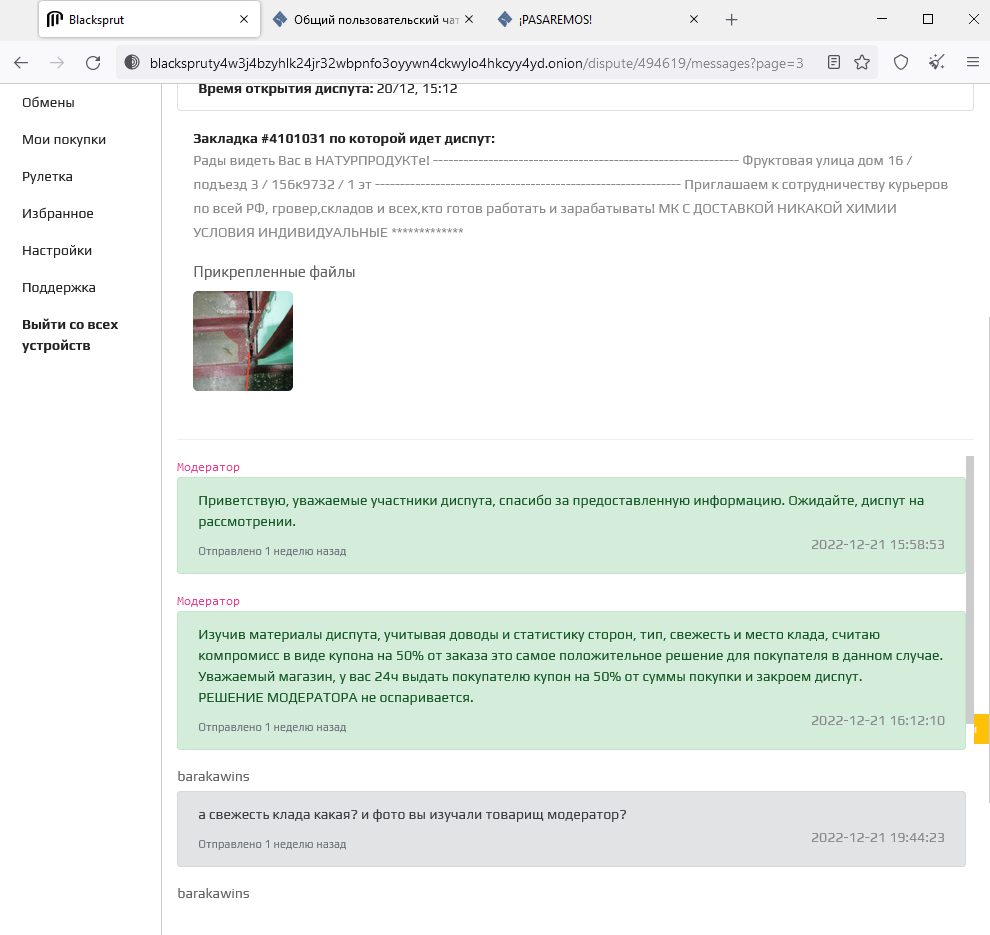Viewport: 990px width, 935px height.
Task: Bookmark this page with the star icon
Action: pyautogui.click(x=862, y=63)
